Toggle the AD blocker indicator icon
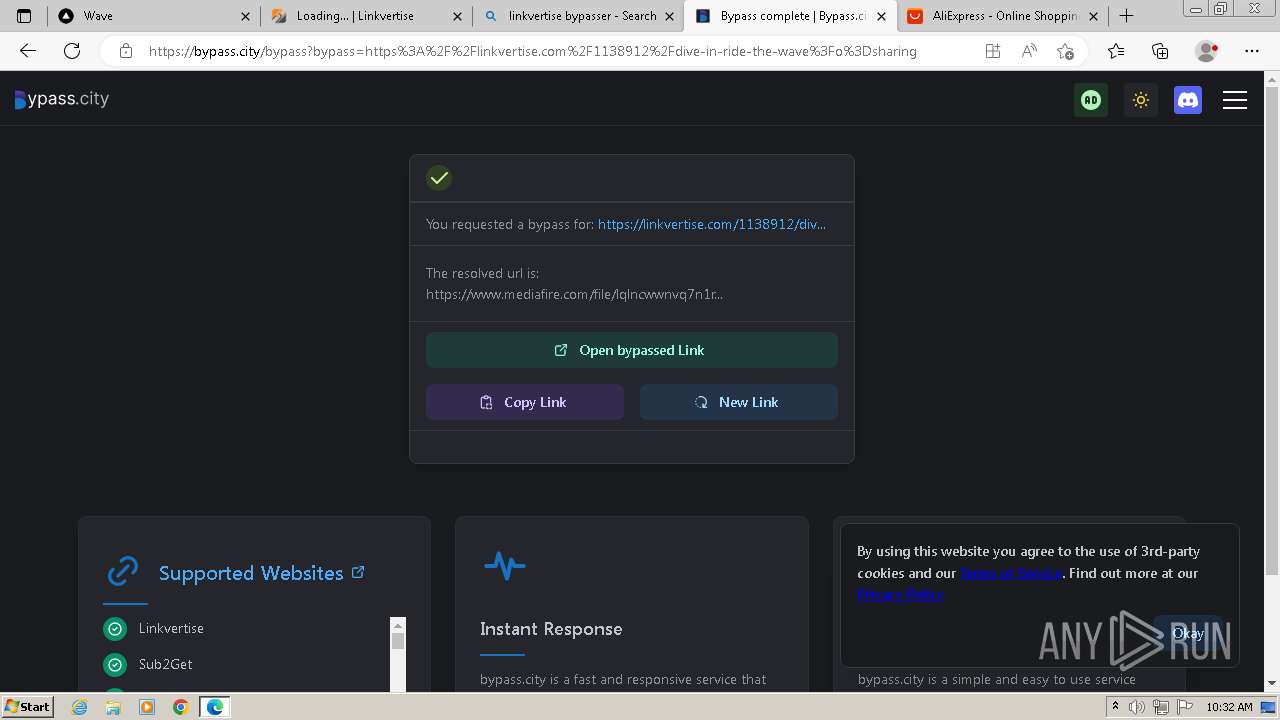The height and width of the screenshot is (720, 1280). [x=1091, y=100]
